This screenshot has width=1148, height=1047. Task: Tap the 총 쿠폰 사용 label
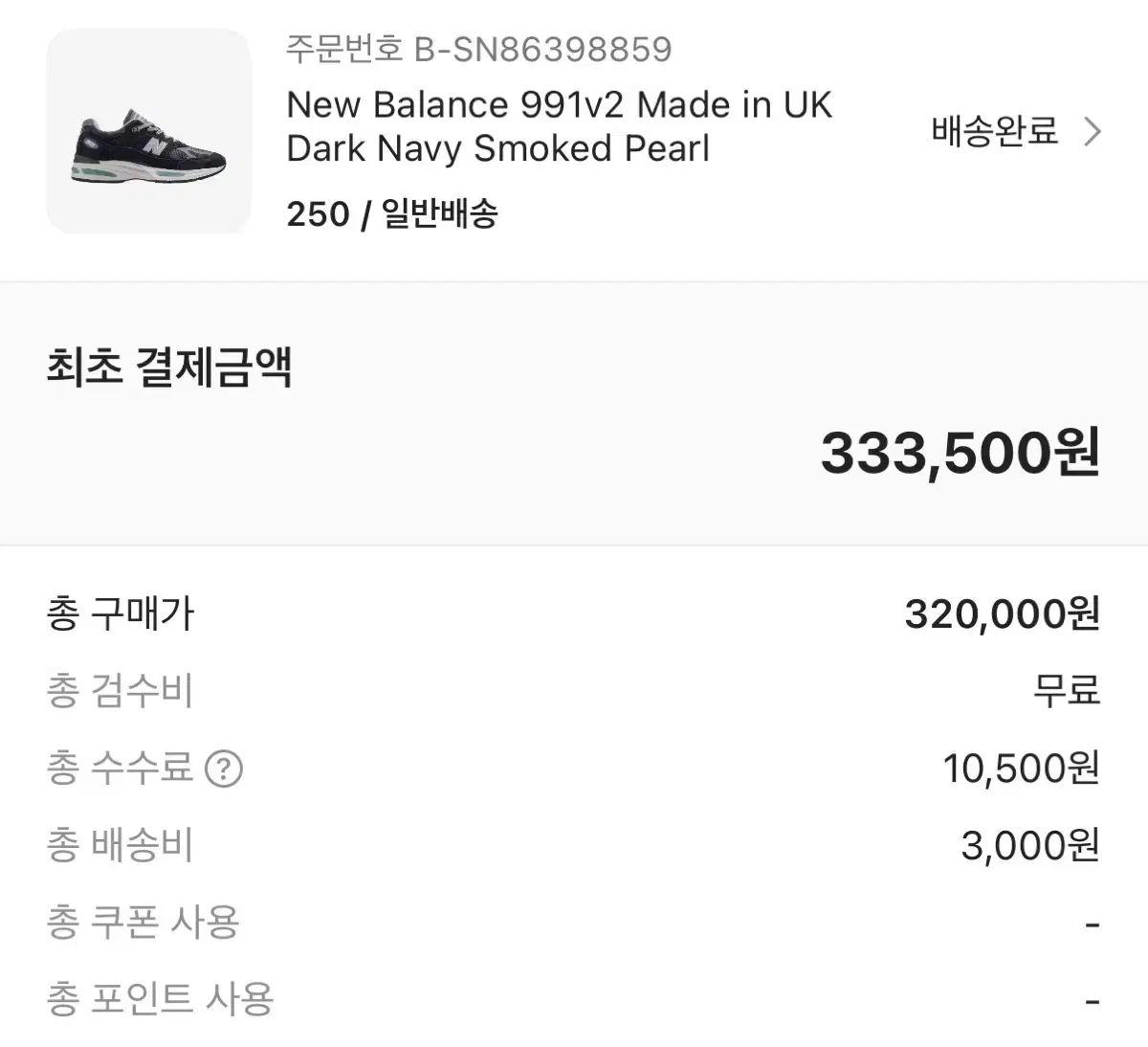[x=143, y=922]
